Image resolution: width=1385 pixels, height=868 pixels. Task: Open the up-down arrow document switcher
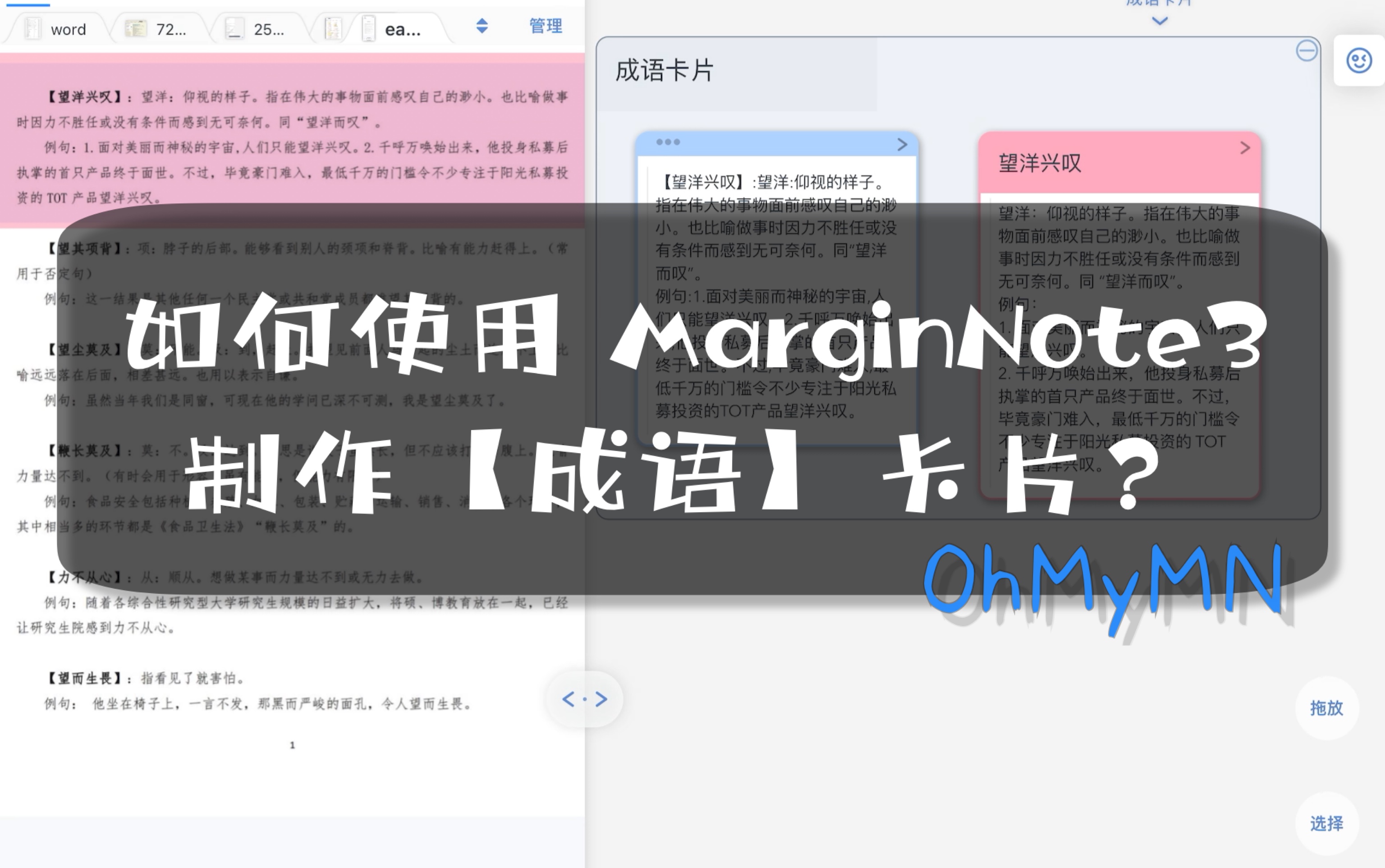coord(482,26)
